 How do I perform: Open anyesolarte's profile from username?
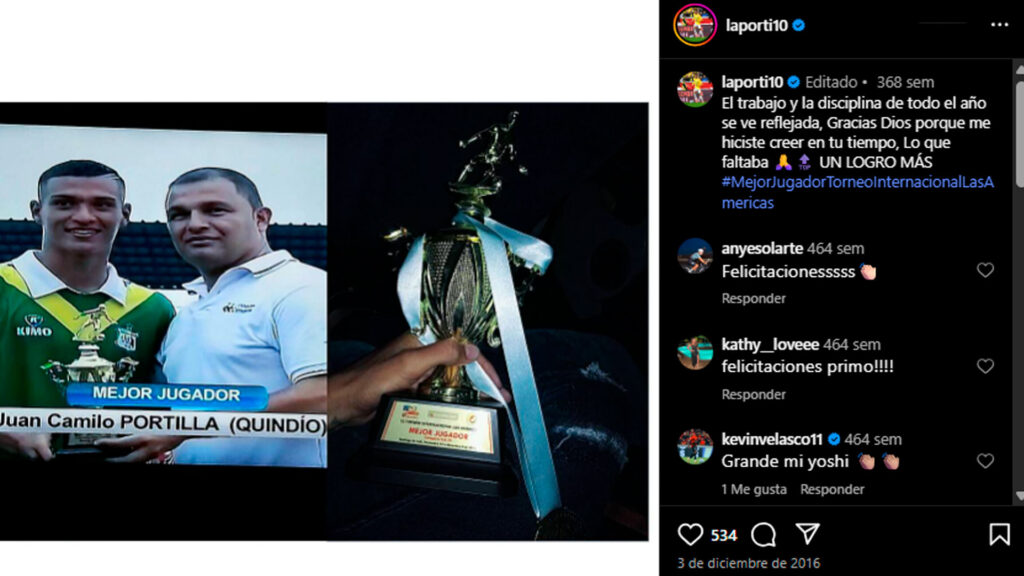point(761,248)
